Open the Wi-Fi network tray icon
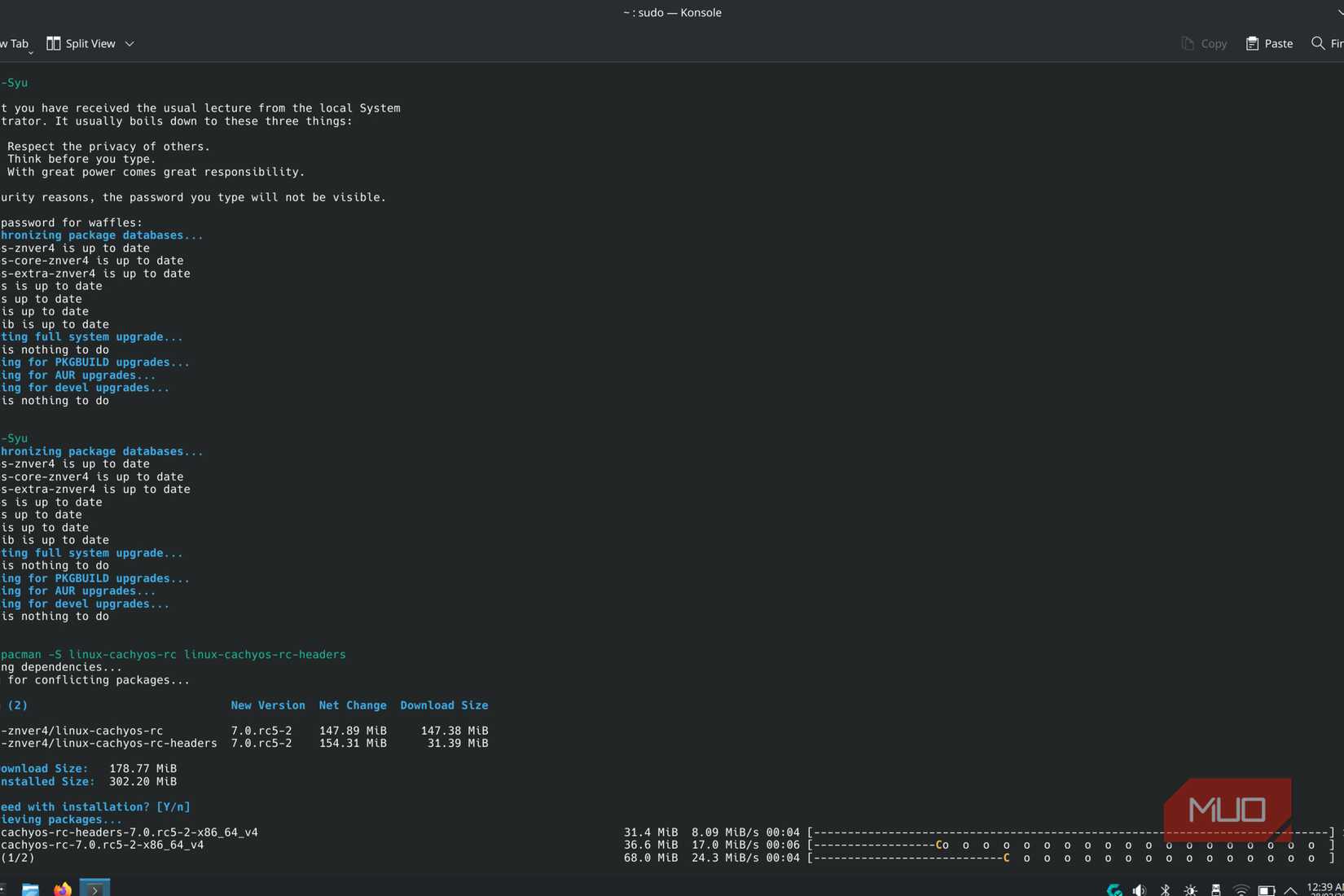 coord(1241,890)
